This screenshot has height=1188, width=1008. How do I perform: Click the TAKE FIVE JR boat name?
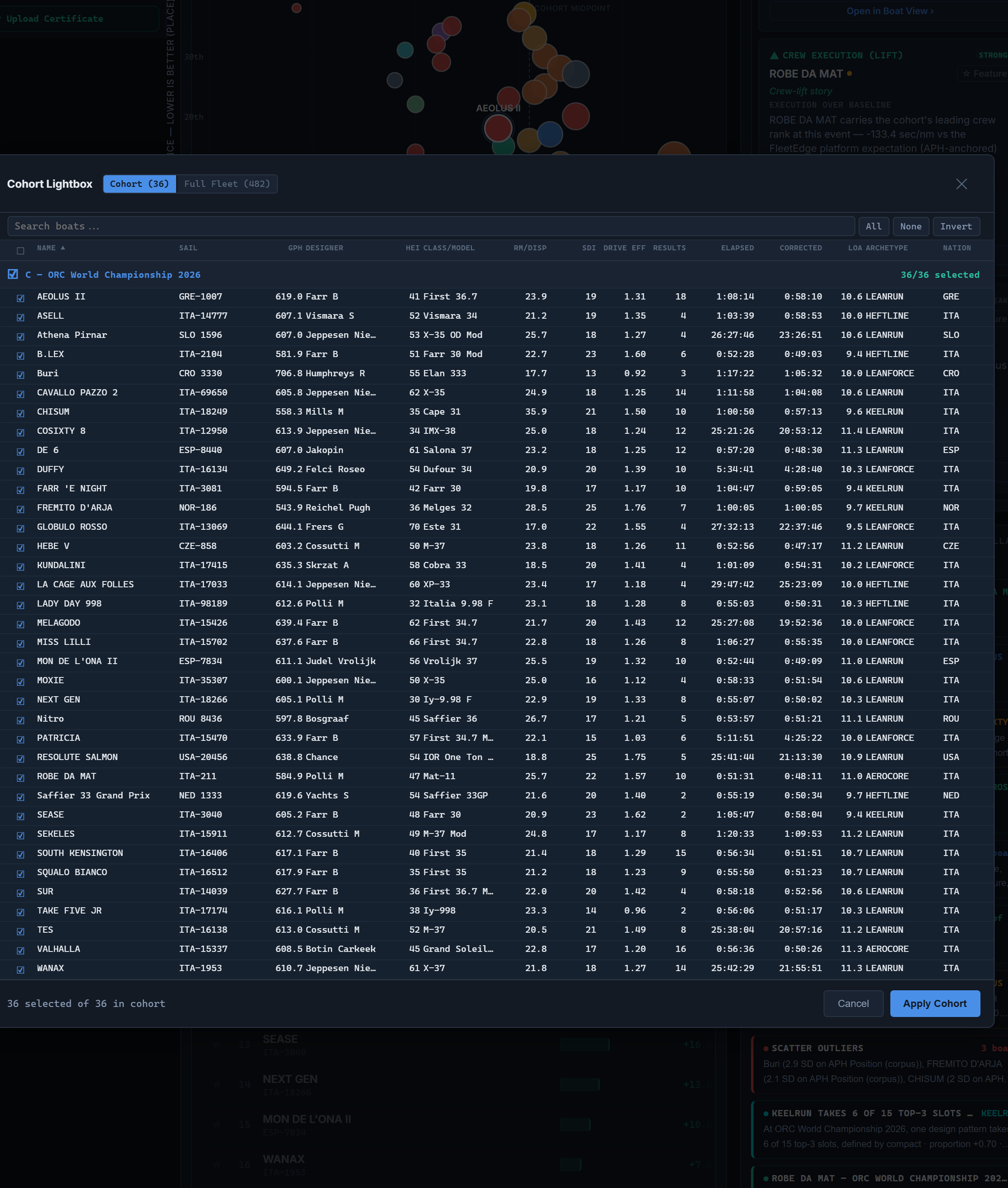tap(69, 911)
